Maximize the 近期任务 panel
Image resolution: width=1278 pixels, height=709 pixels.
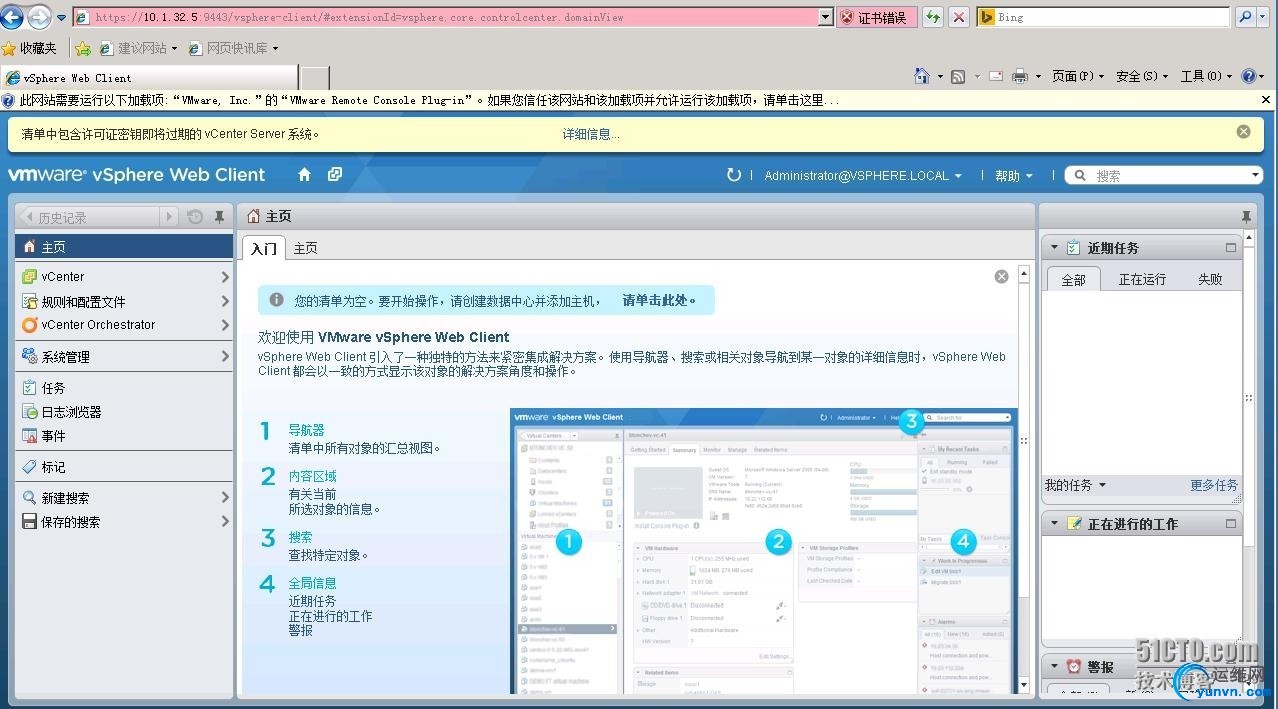pos(1231,248)
